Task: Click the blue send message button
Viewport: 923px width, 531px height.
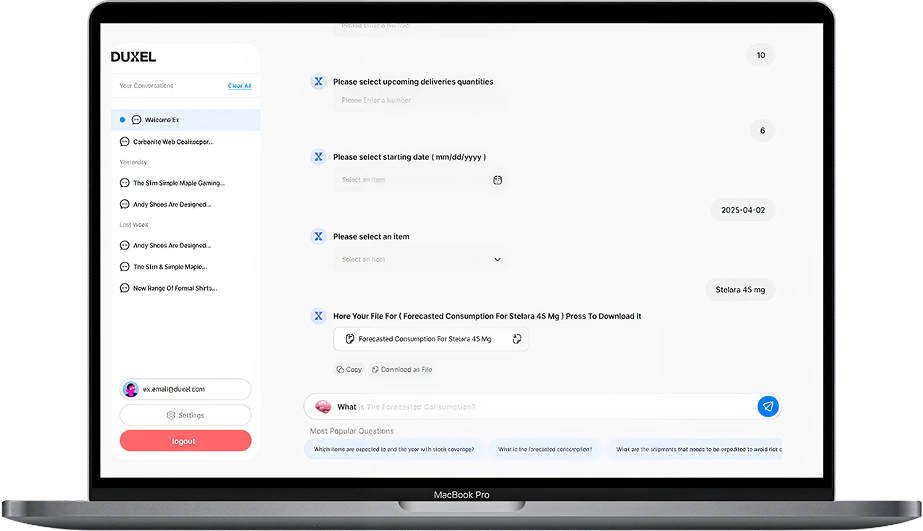Action: click(x=767, y=406)
